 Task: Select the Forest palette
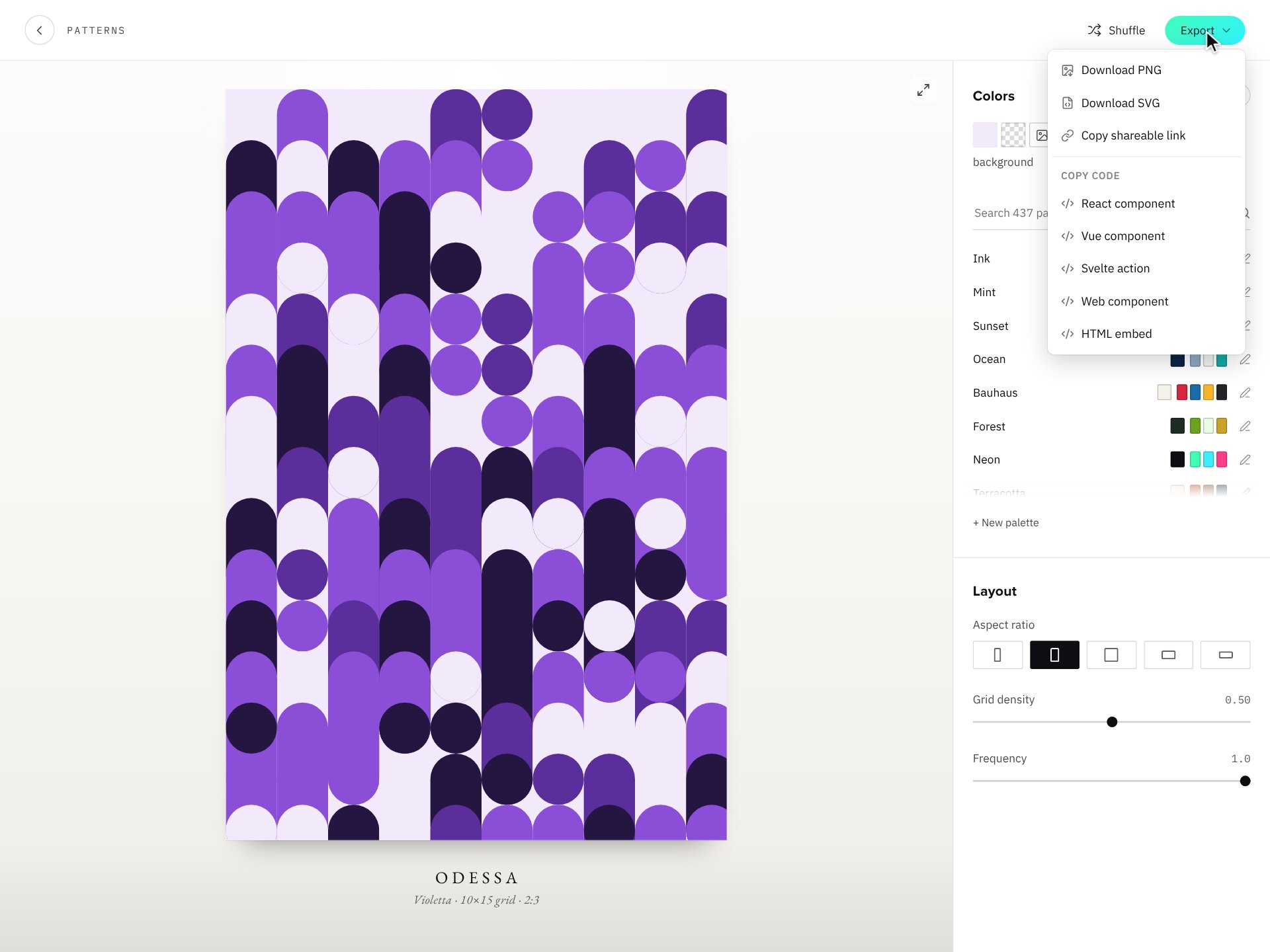pyautogui.click(x=1098, y=426)
